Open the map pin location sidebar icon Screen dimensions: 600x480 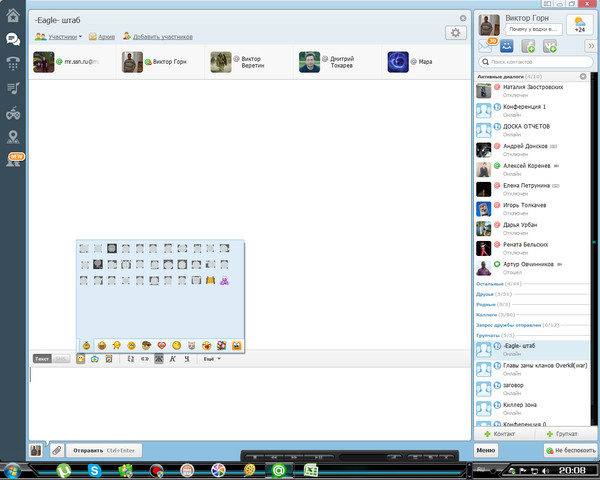tap(13, 137)
